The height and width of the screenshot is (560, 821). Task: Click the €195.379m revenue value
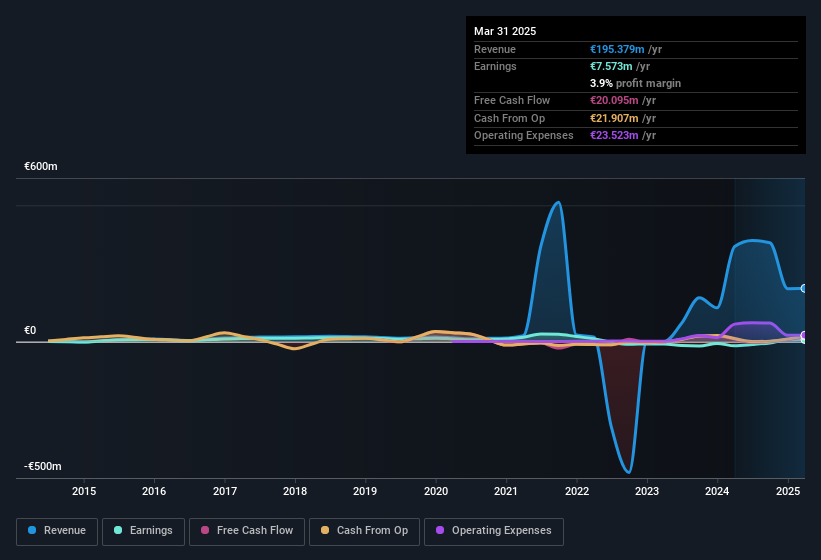[x=617, y=49]
